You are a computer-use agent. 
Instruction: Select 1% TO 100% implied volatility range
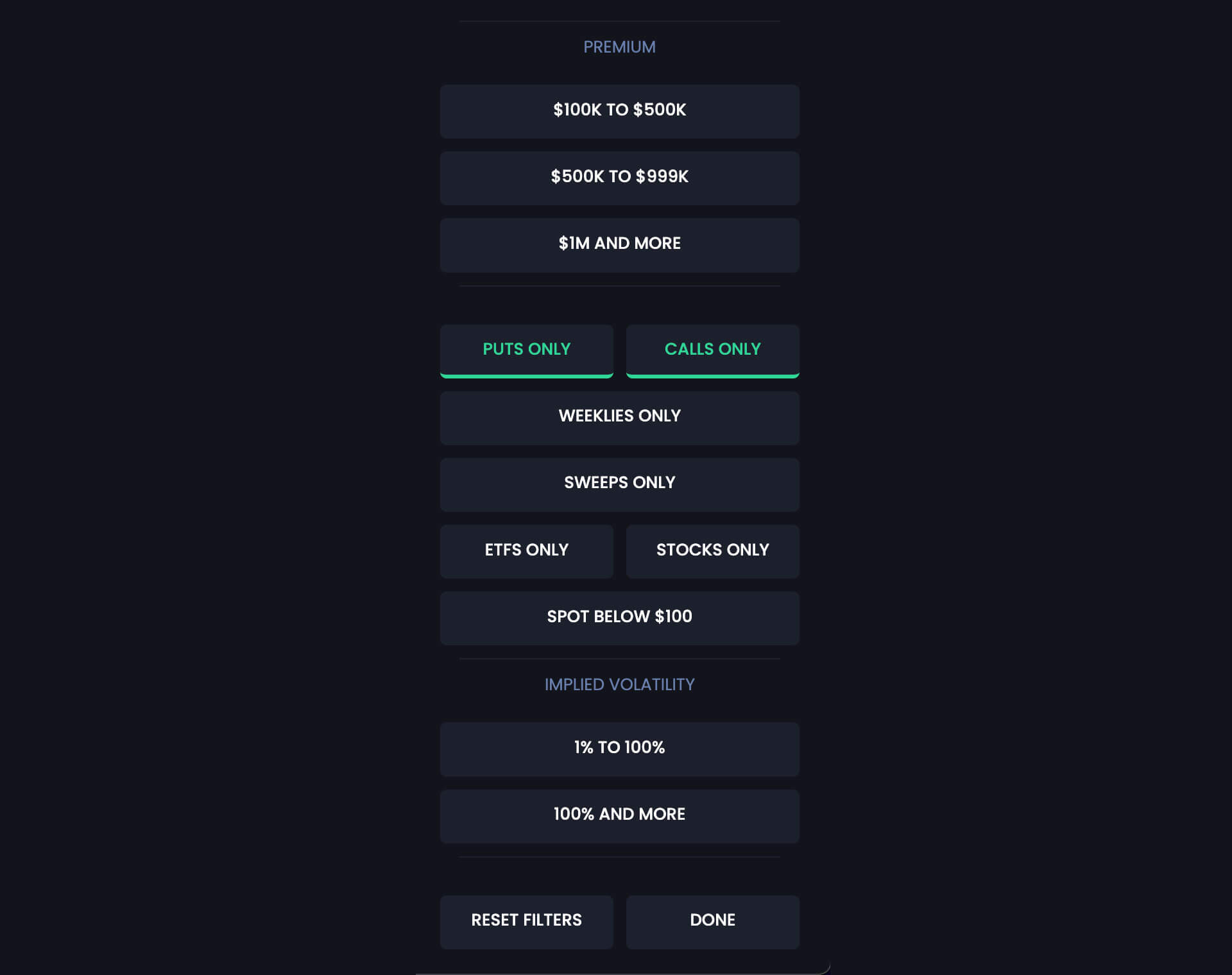coord(619,748)
